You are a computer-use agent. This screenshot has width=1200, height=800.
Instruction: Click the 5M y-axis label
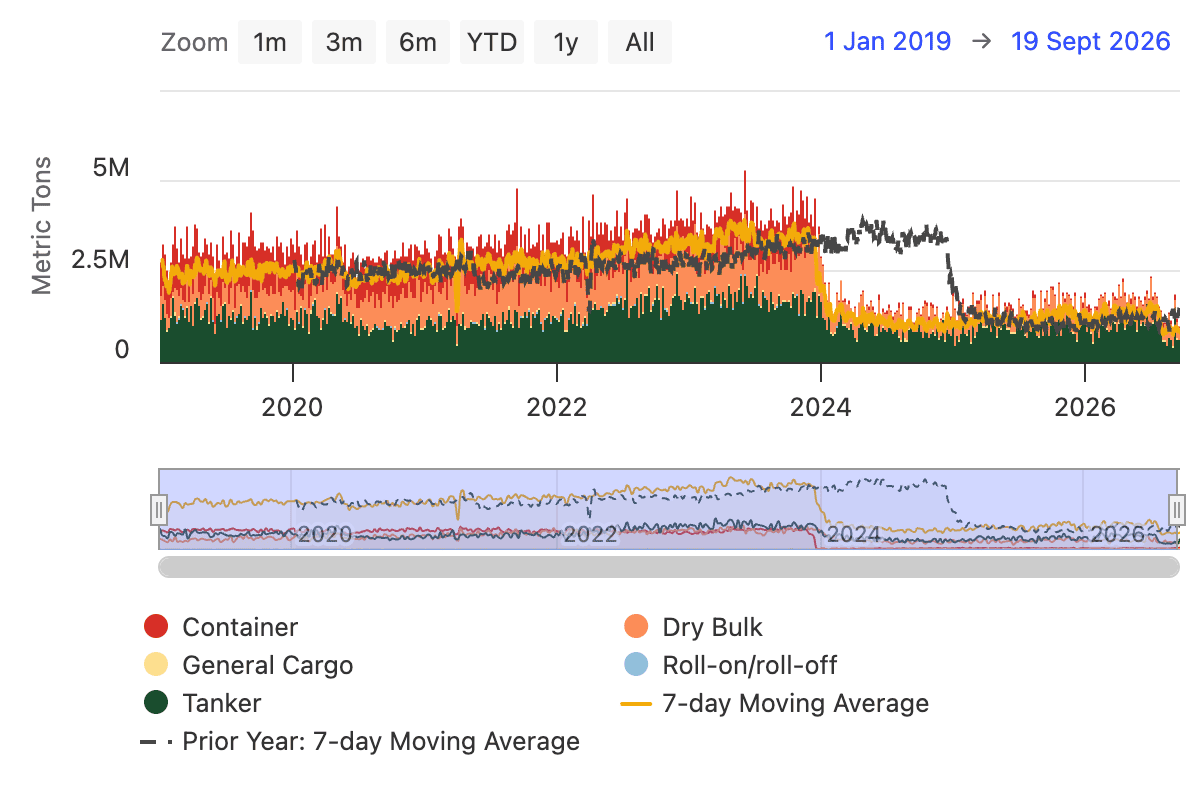pyautogui.click(x=111, y=168)
